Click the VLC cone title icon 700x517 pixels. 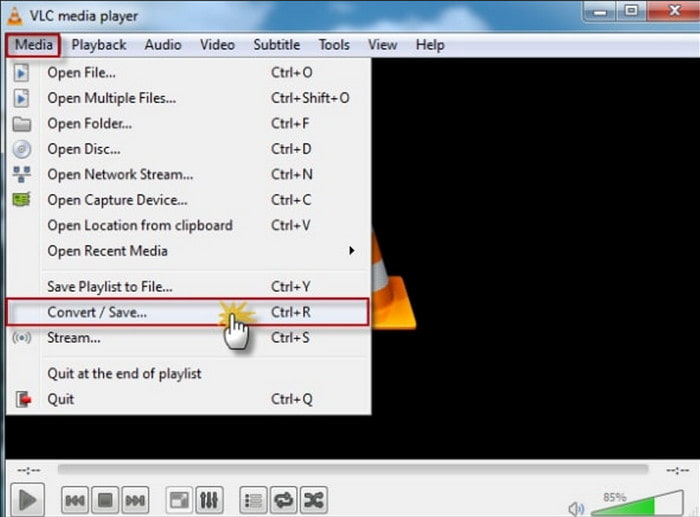tap(15, 16)
